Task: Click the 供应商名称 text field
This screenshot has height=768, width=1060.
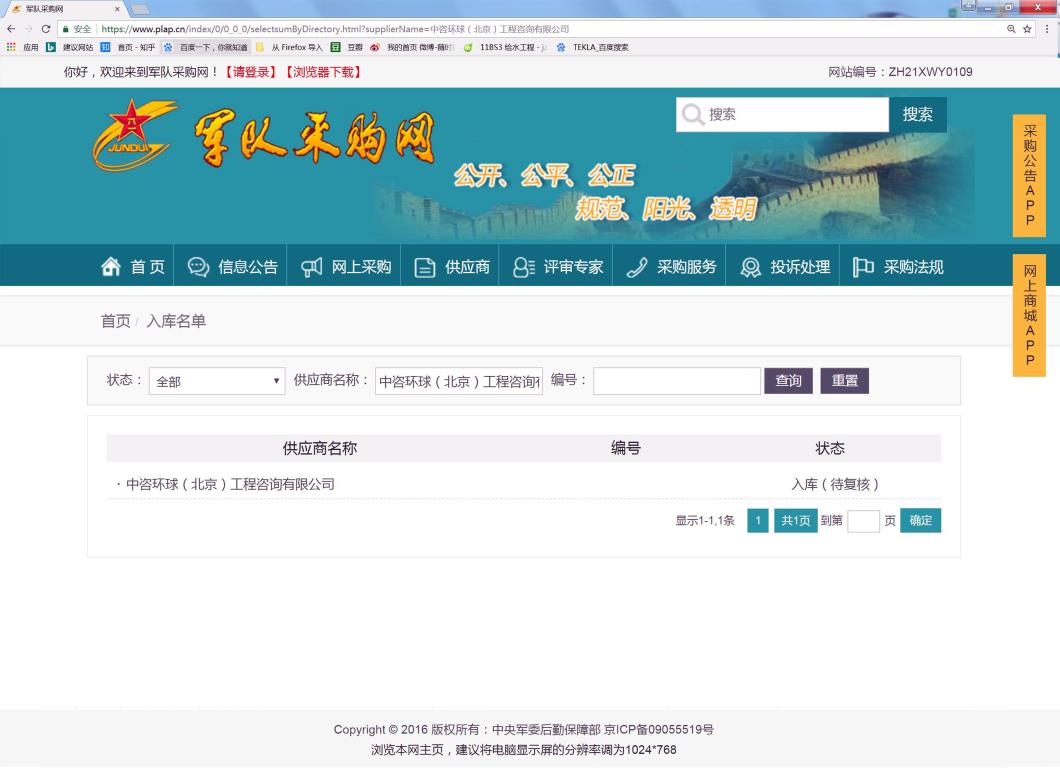Action: tap(459, 381)
